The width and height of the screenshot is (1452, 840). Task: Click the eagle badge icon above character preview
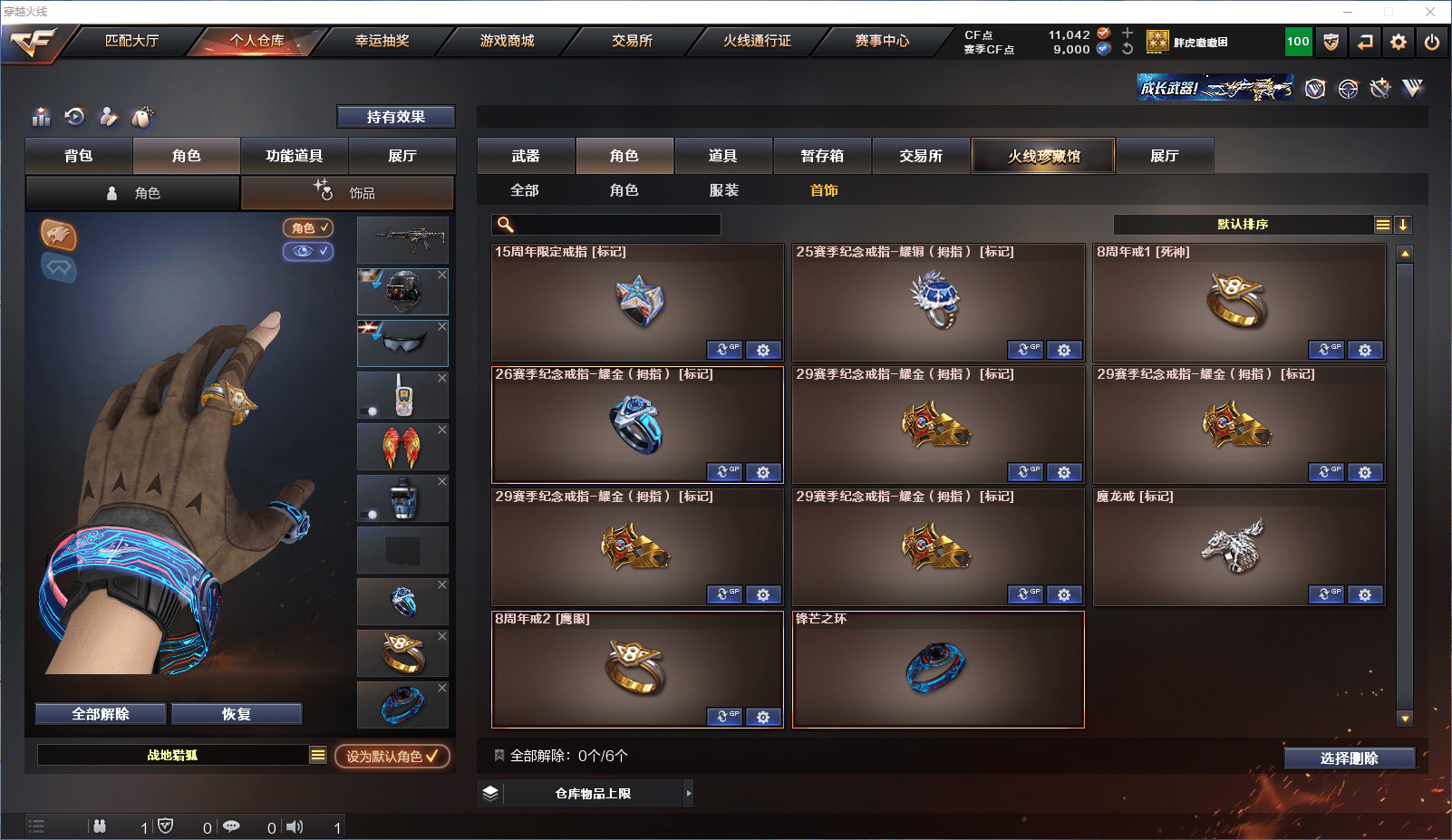(59, 235)
